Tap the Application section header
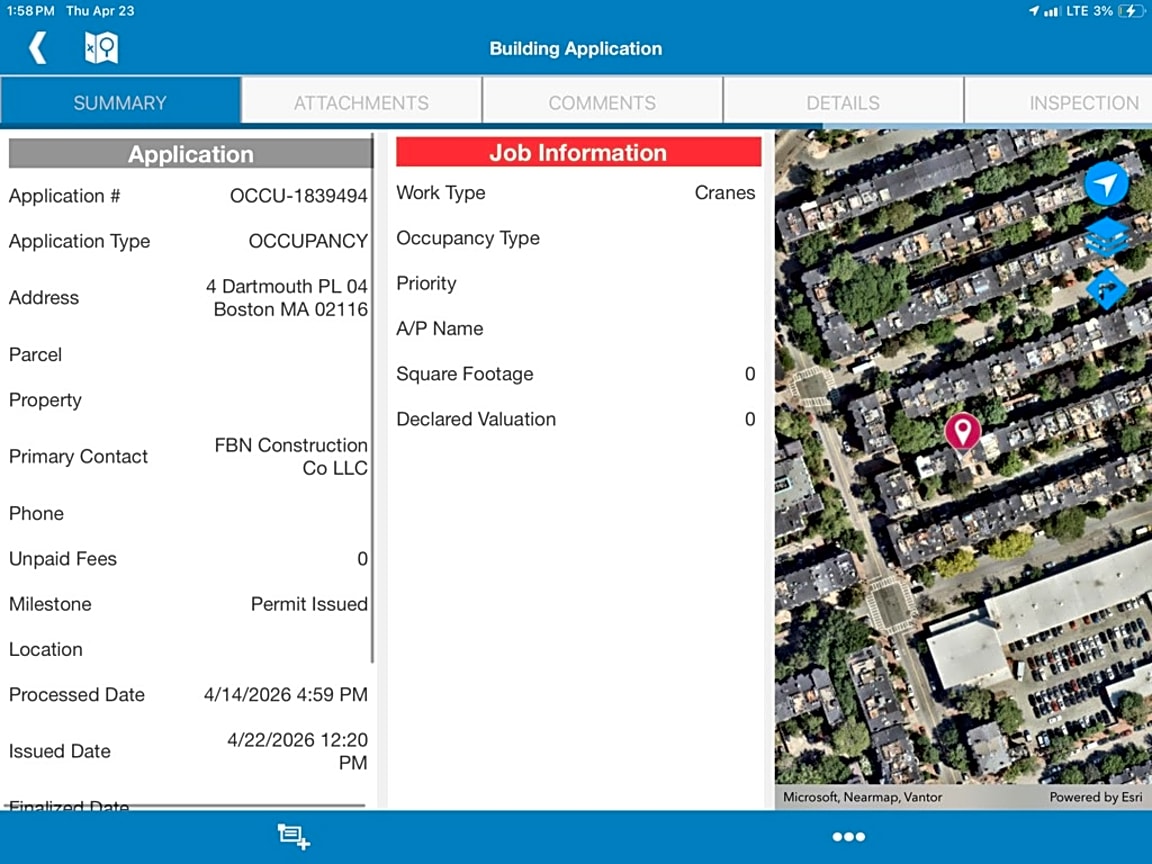Image resolution: width=1152 pixels, height=864 pixels. tap(190, 154)
